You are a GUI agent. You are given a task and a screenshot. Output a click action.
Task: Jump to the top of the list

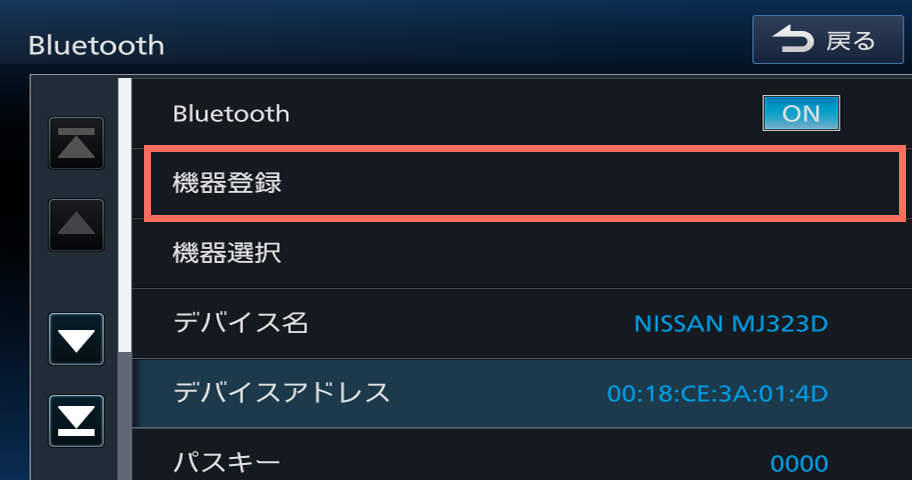click(77, 143)
